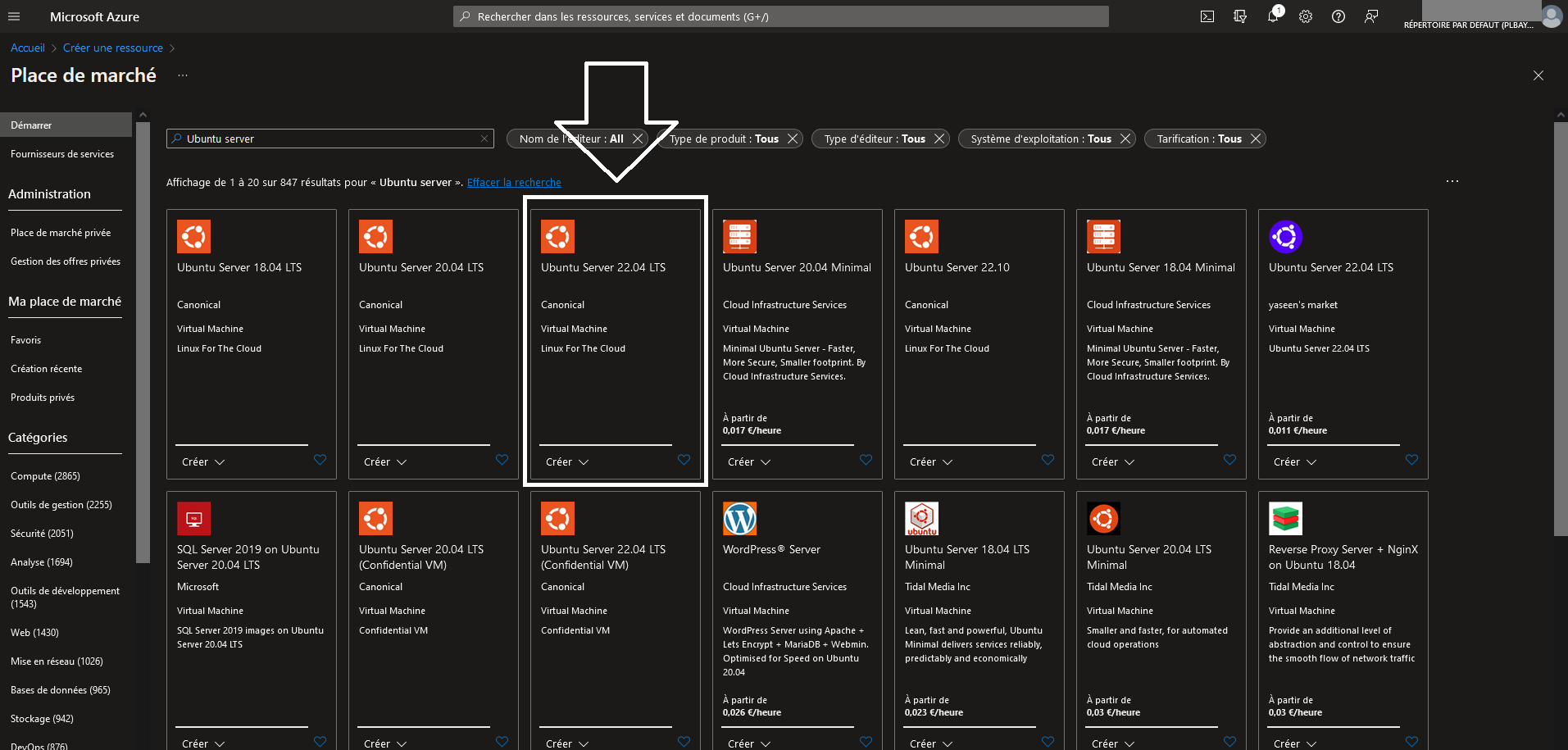Favorite Ubuntu Server 18.04 Minimal heart
This screenshot has width=1568, height=750.
pos(1230,460)
